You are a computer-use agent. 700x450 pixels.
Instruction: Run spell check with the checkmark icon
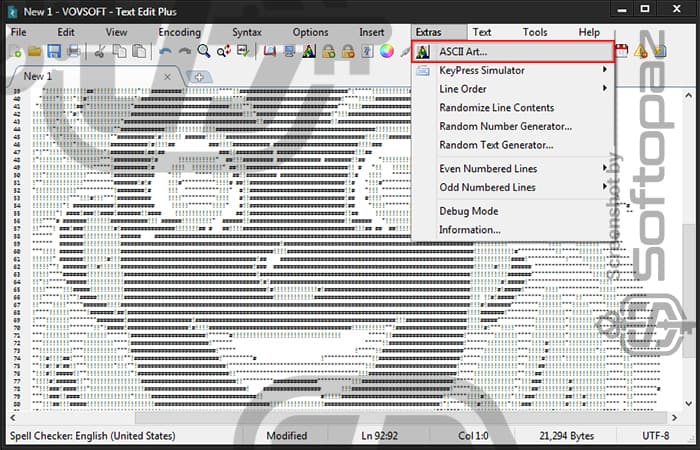coord(243,51)
